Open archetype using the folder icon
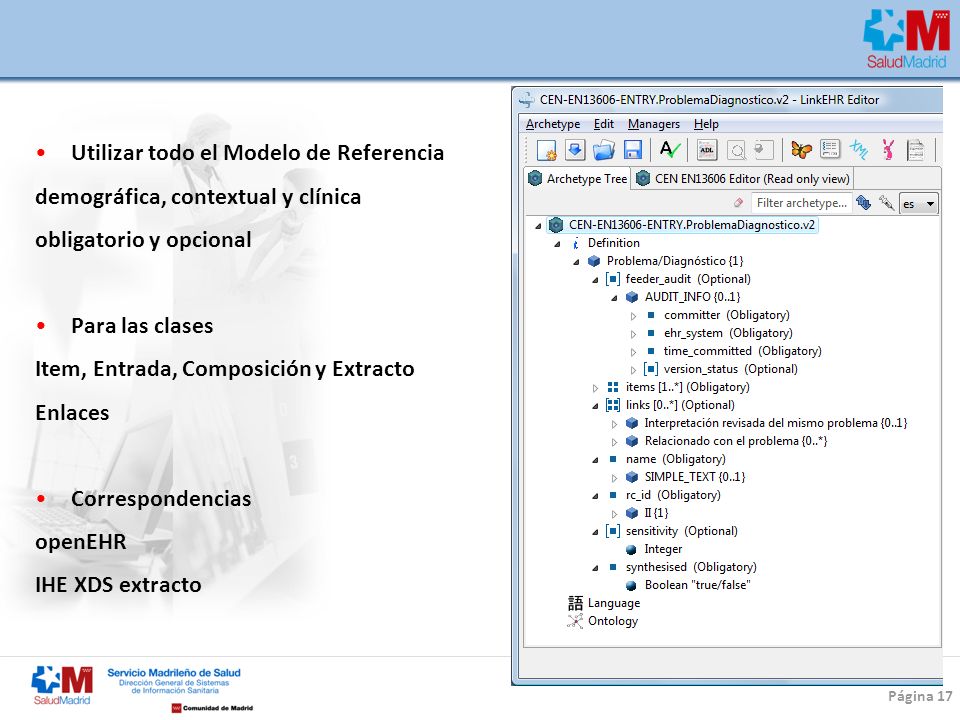The image size is (960, 720). click(x=604, y=150)
